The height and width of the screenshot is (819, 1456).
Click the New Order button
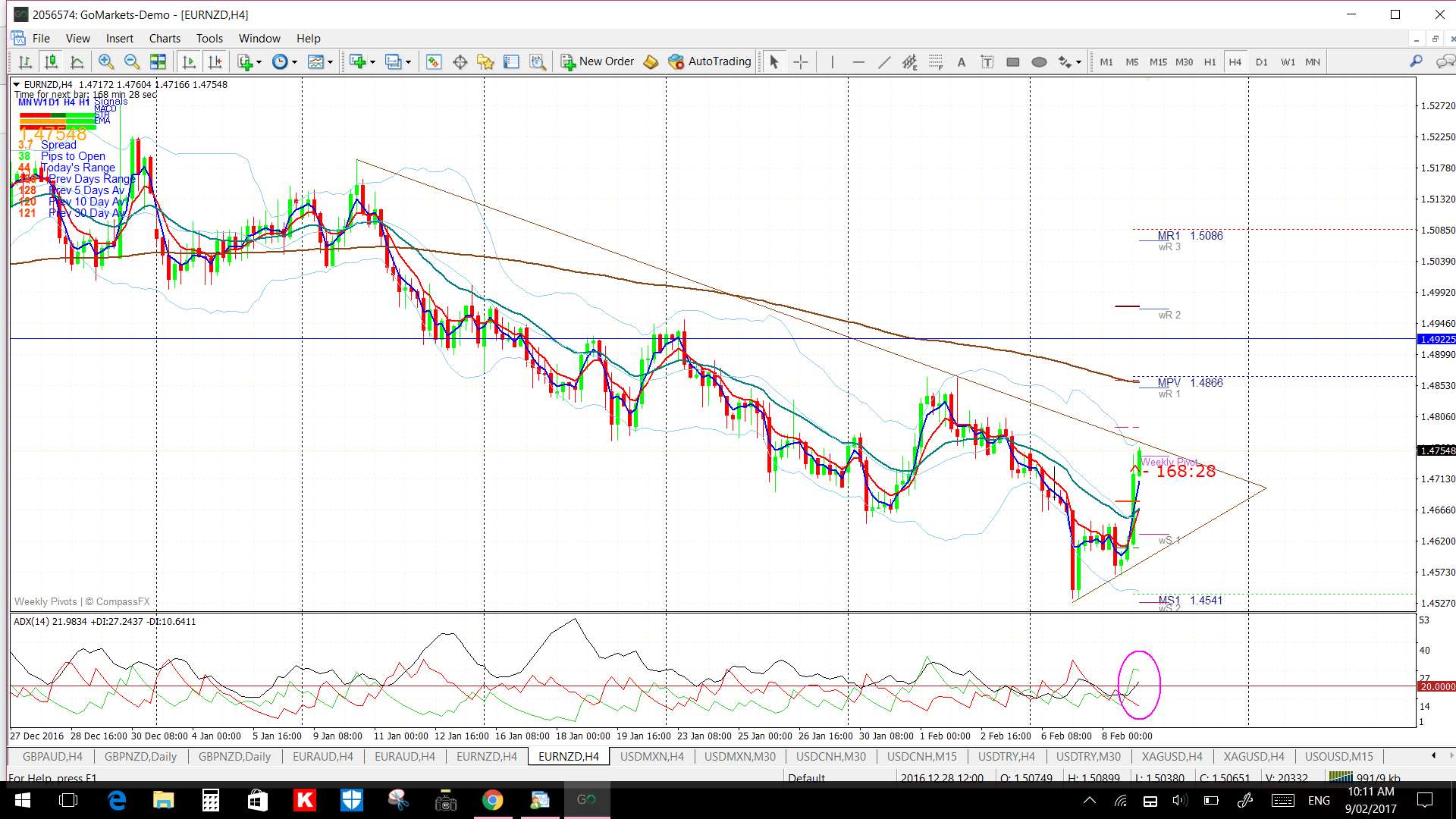point(598,61)
